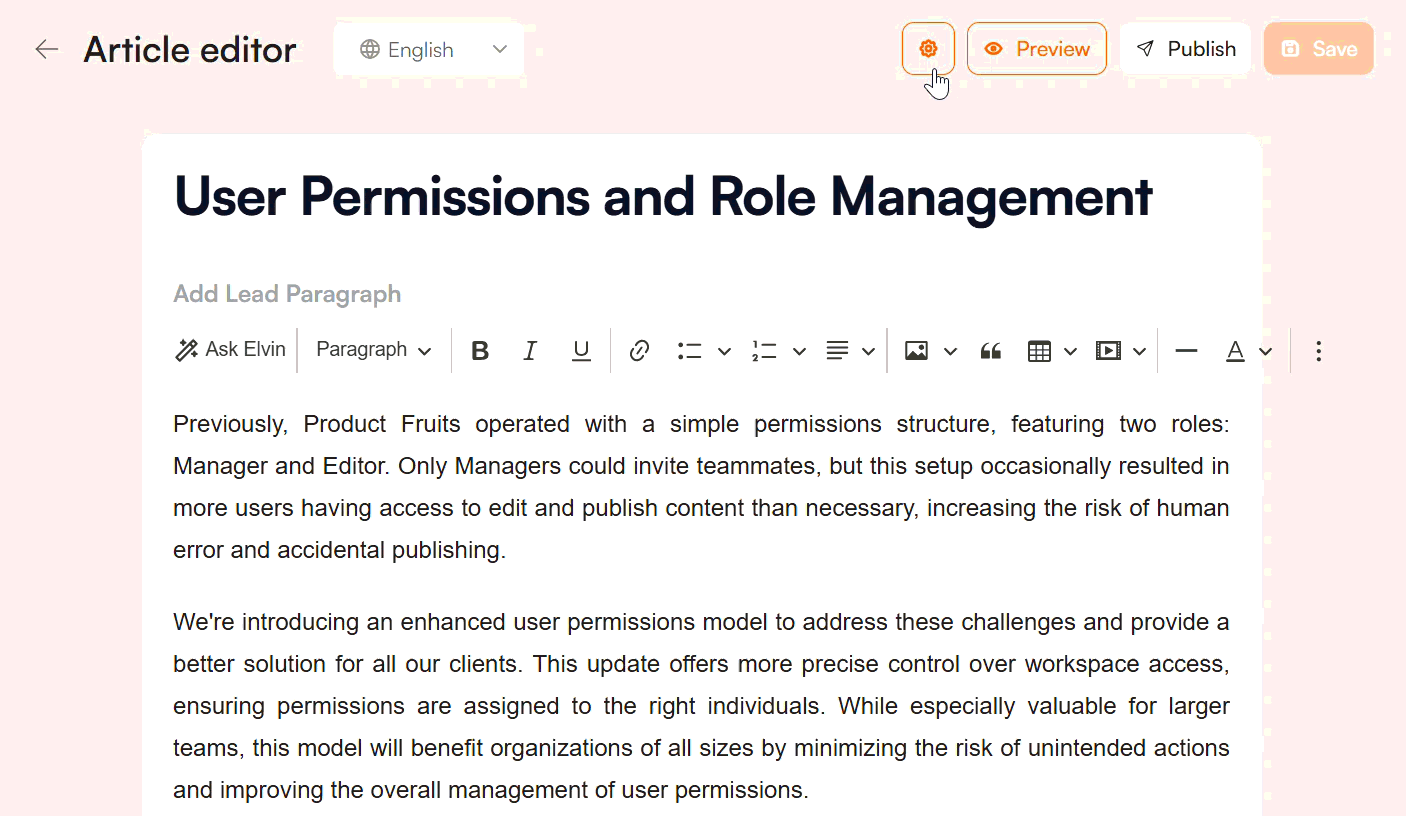1406x816 pixels.
Task: Click the "Article editor" page heading
Action: [x=190, y=49]
